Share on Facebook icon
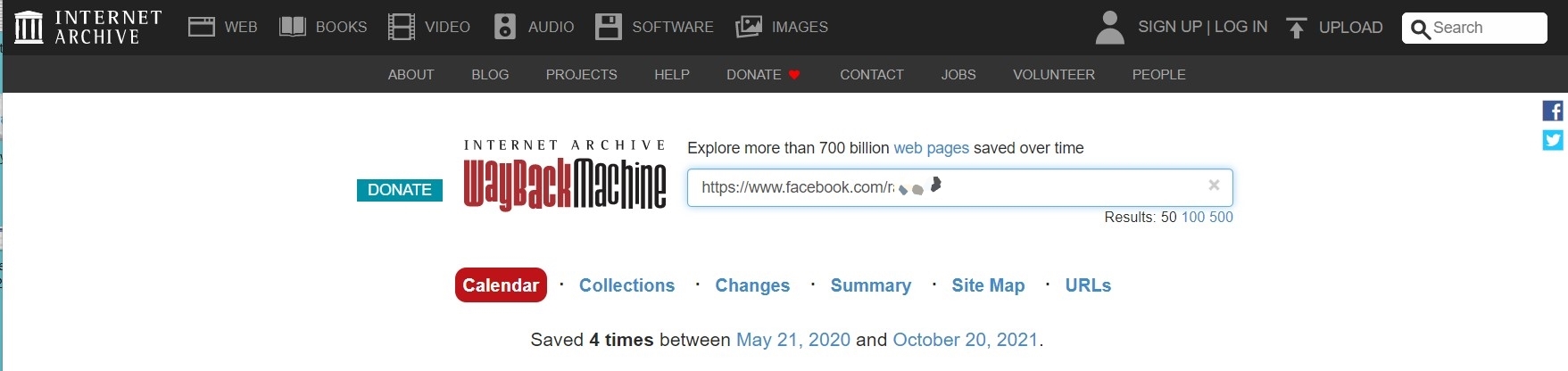Screen dimensions: 1568x371 pyautogui.click(x=1553, y=111)
